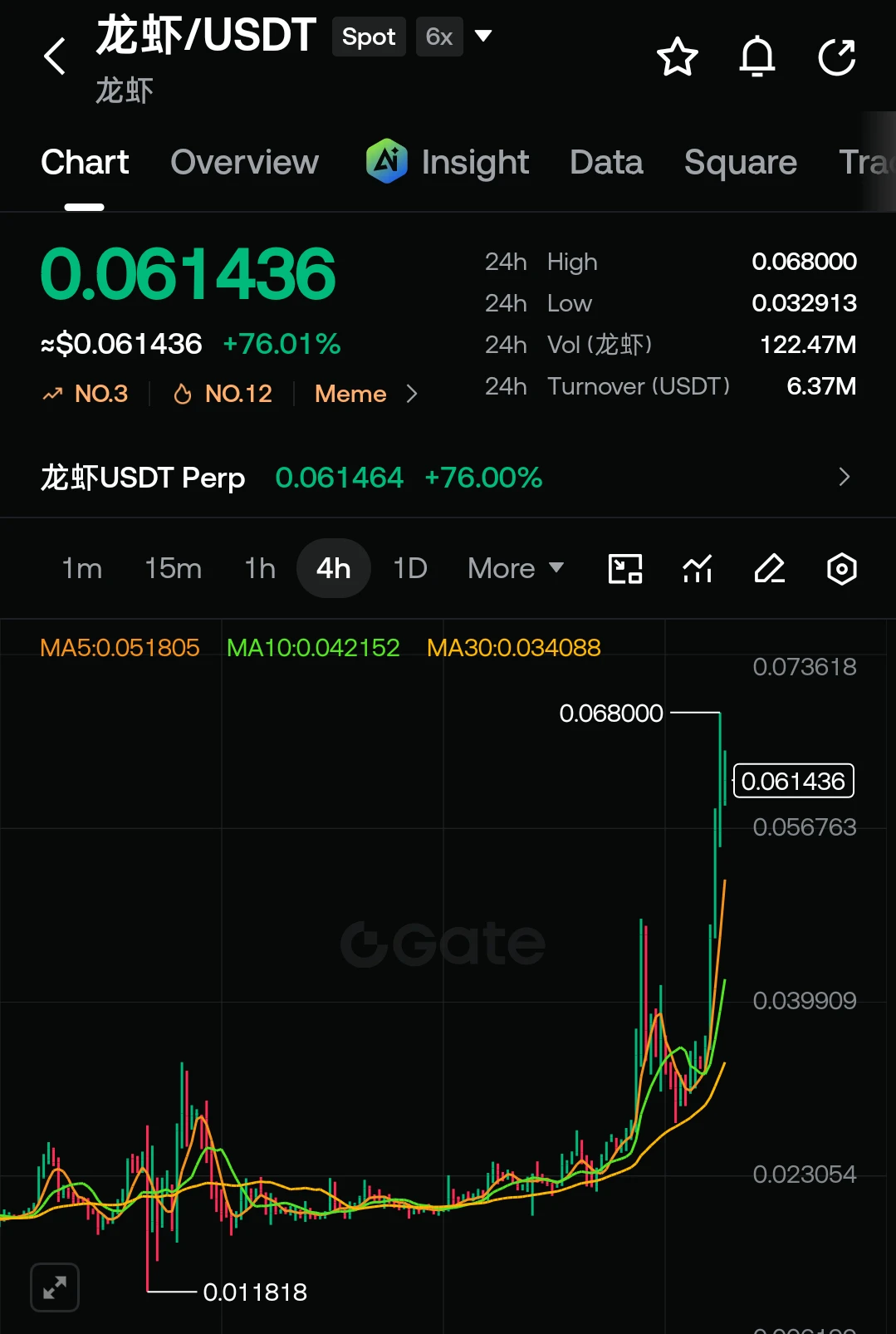Image resolution: width=896 pixels, height=1334 pixels.
Task: Select the 1D timeframe
Action: tap(410, 568)
